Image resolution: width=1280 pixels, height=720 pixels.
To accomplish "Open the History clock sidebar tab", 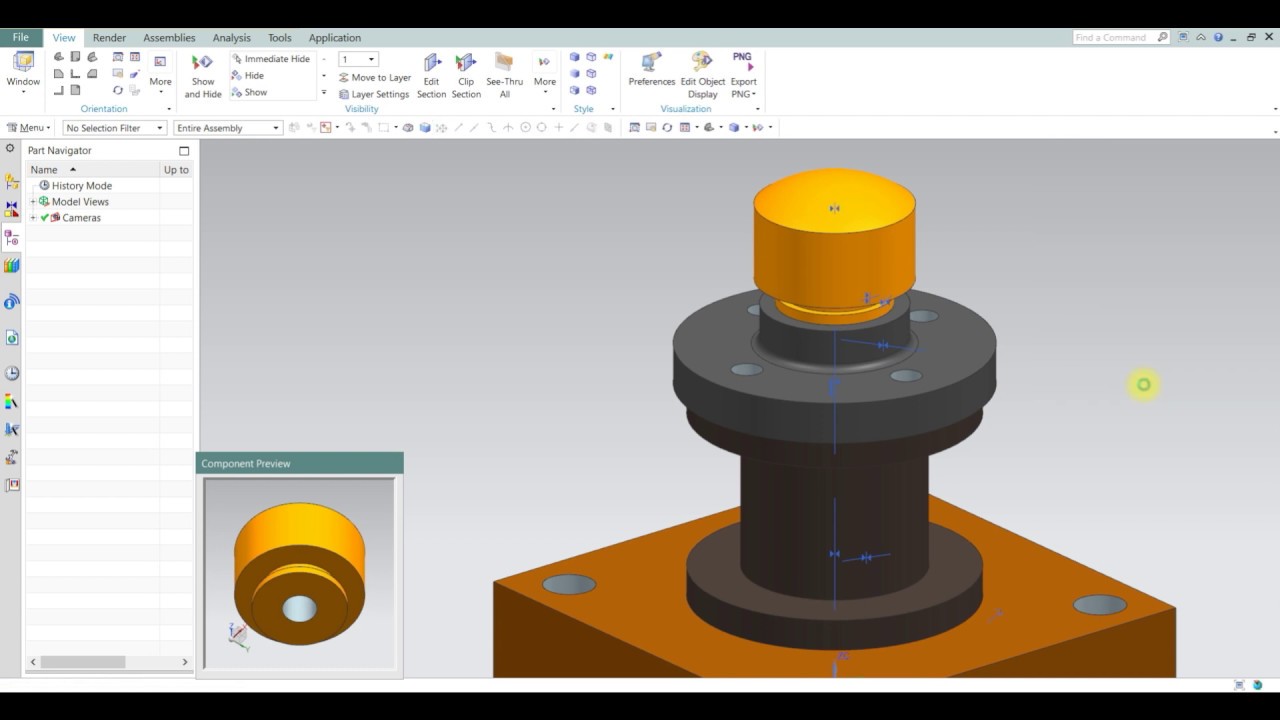I will (x=12, y=373).
